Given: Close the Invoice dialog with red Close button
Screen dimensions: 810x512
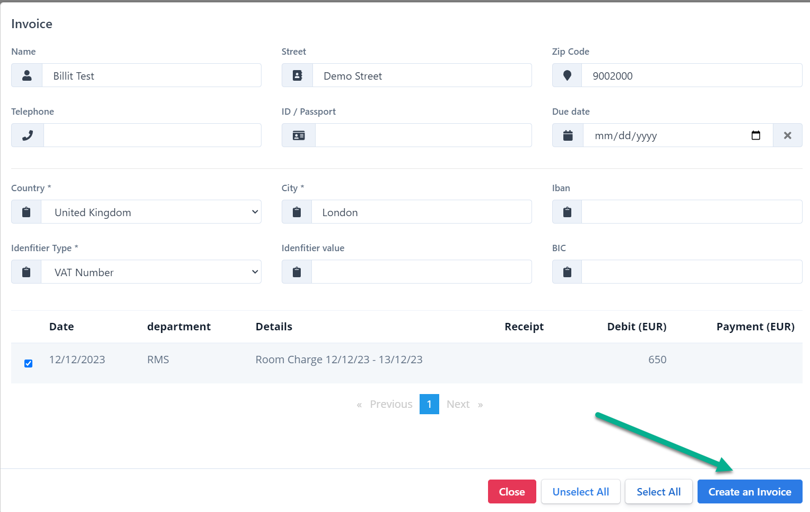Looking at the screenshot, I should [x=511, y=492].
